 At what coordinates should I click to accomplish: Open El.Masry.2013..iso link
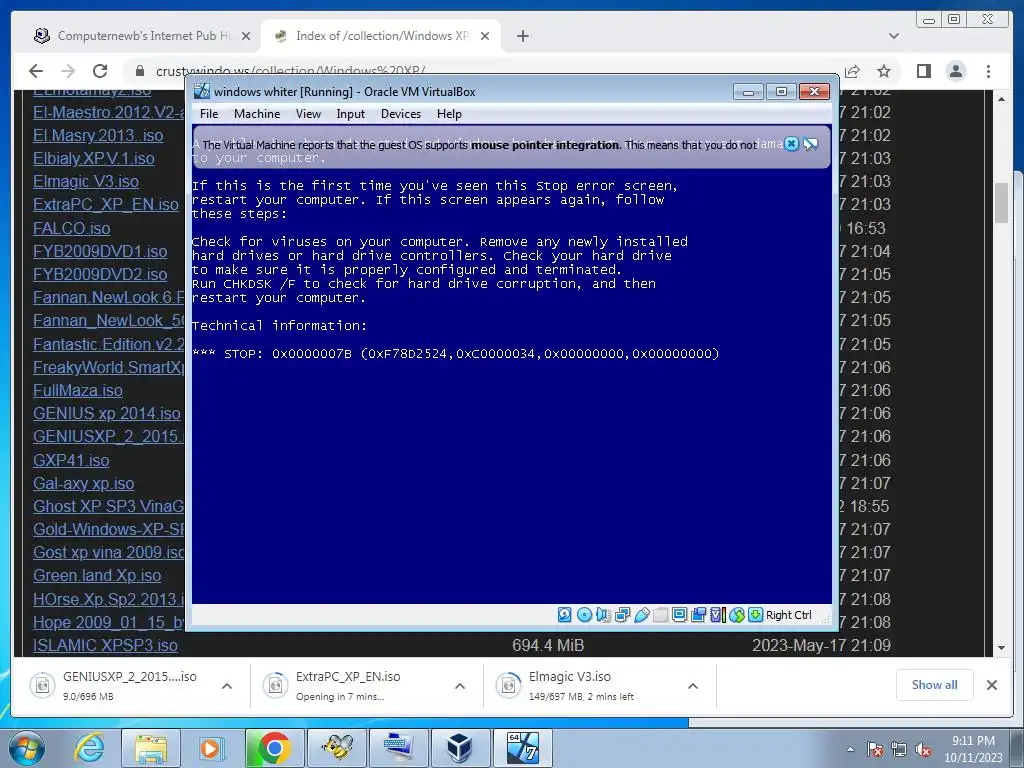(x=98, y=135)
